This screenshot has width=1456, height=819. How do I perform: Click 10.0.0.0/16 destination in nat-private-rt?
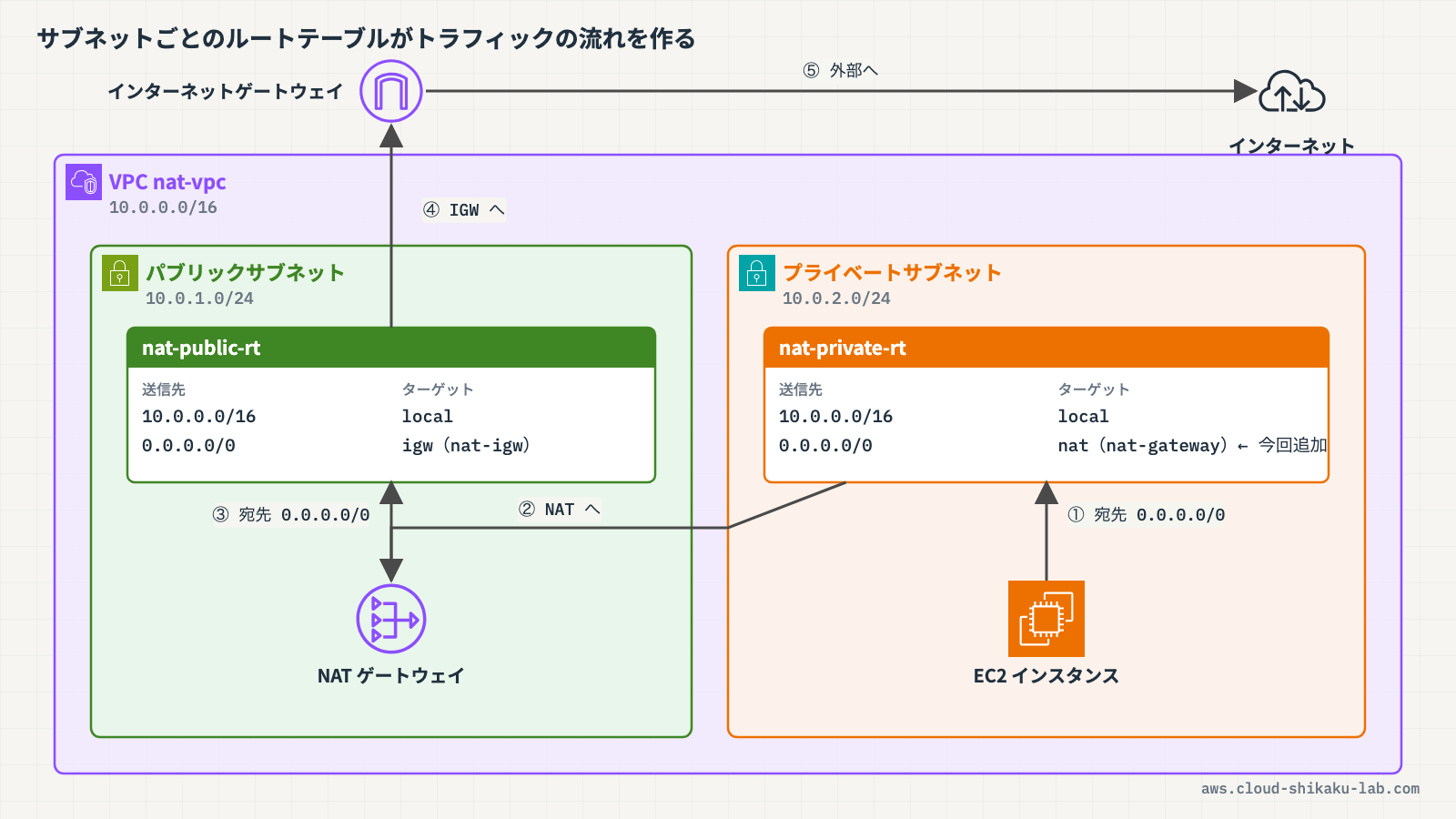coord(835,417)
